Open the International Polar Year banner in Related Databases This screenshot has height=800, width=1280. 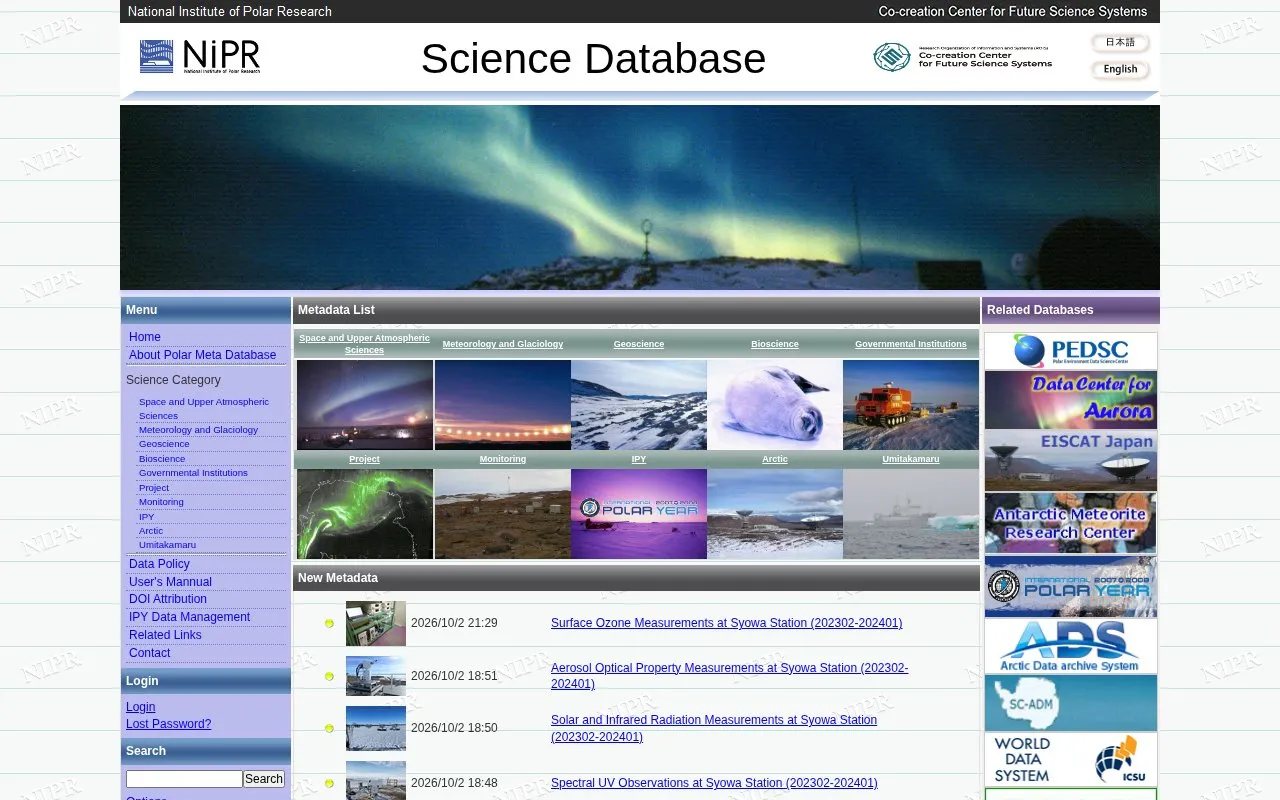(x=1071, y=587)
